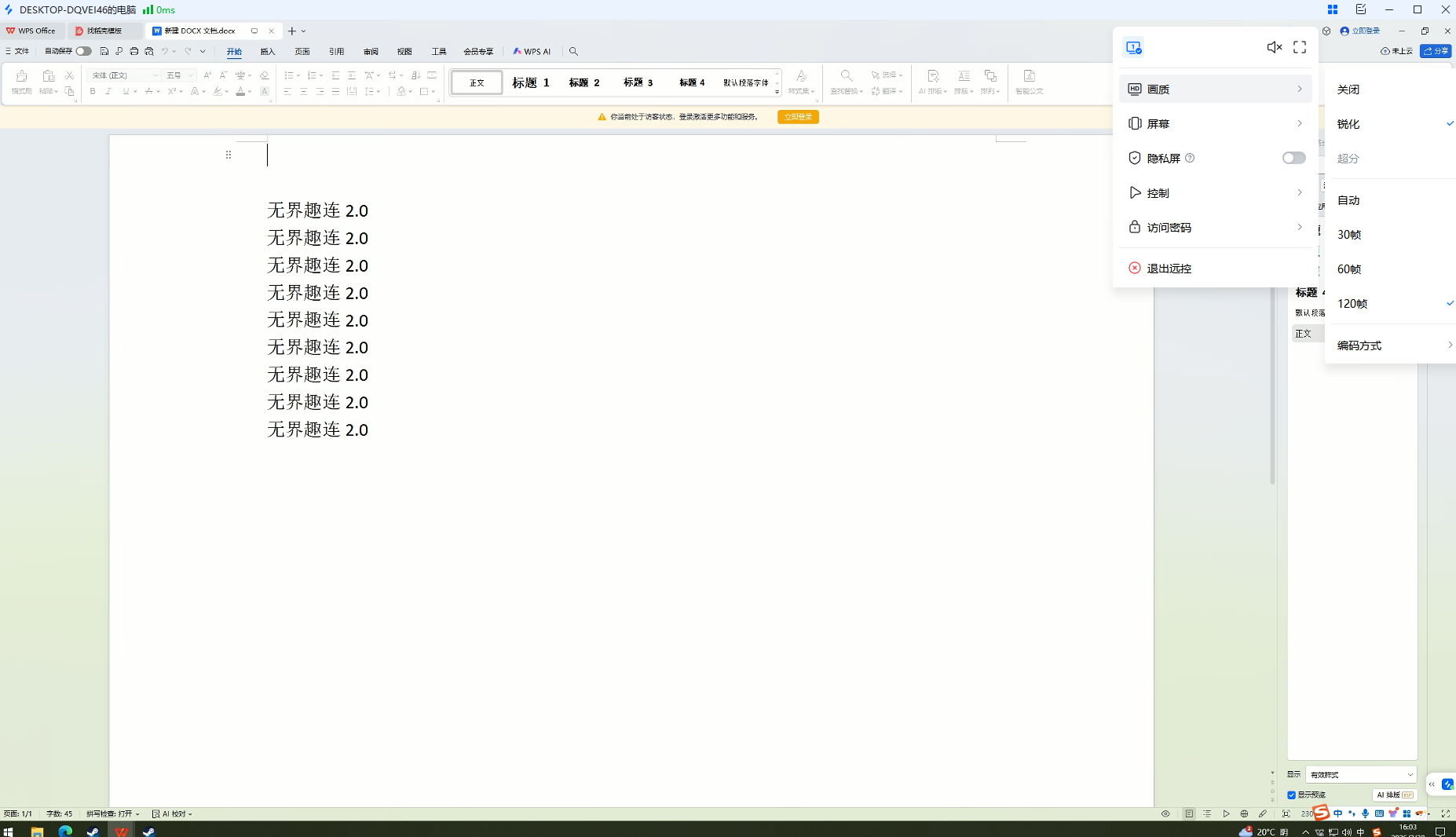The width and height of the screenshot is (1456, 837).
Task: Enter fullscreen from the remote control panel
Action: [x=1300, y=48]
